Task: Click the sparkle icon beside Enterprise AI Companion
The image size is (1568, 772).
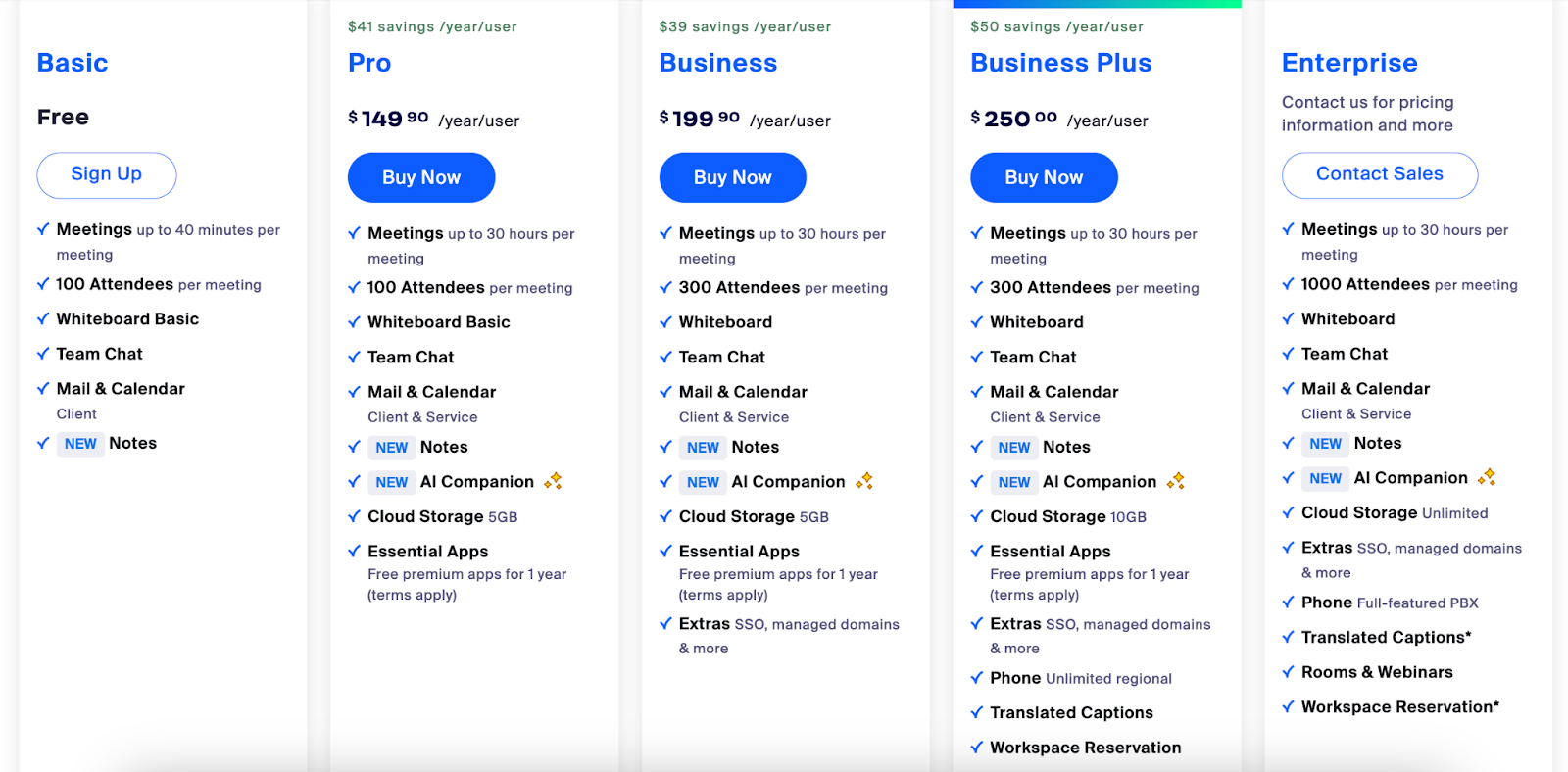Action: [1487, 477]
